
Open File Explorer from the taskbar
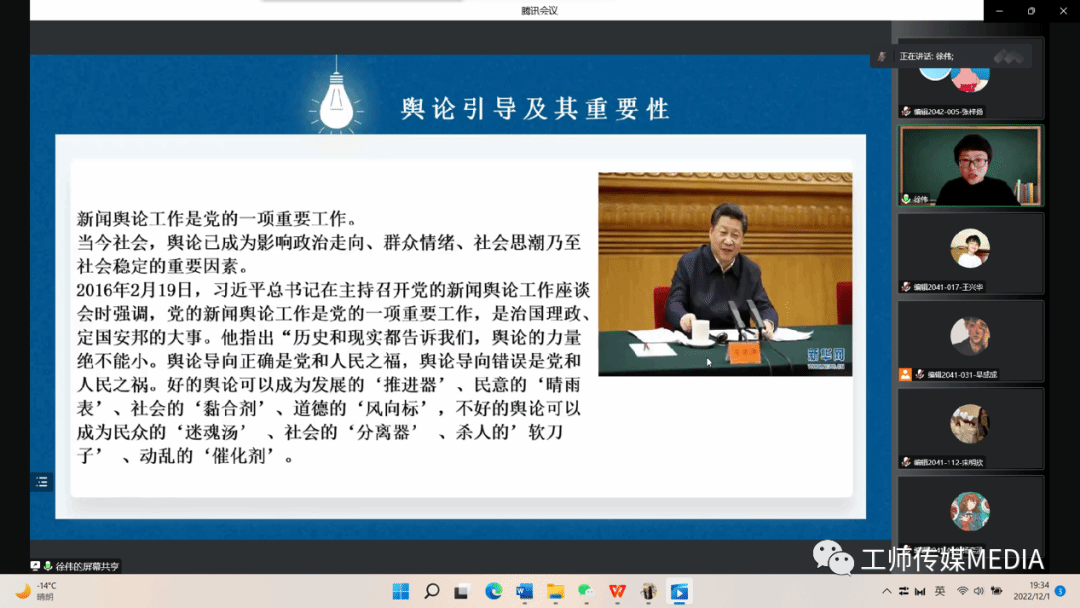point(555,591)
